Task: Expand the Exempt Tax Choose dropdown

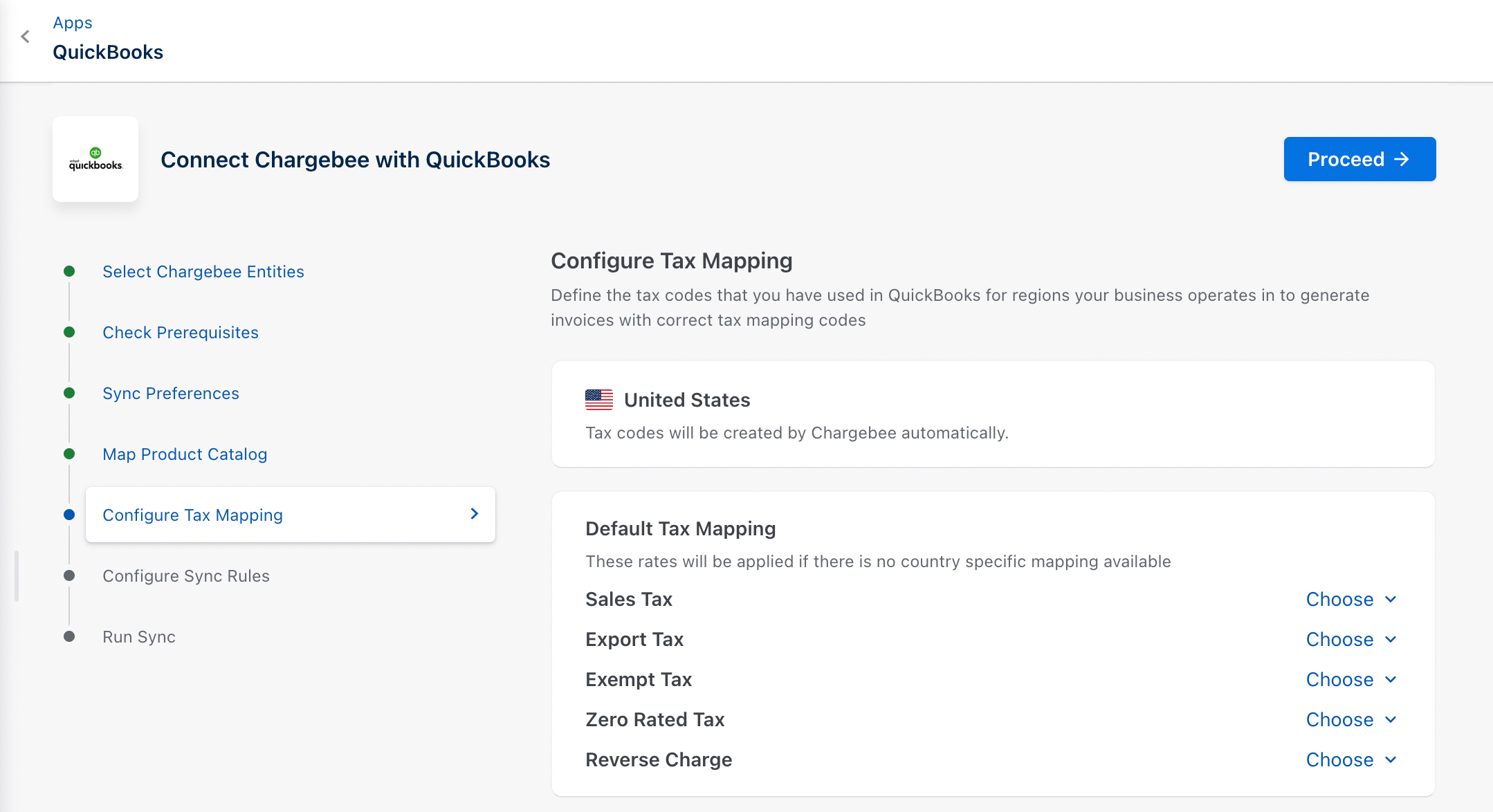Action: pos(1350,679)
